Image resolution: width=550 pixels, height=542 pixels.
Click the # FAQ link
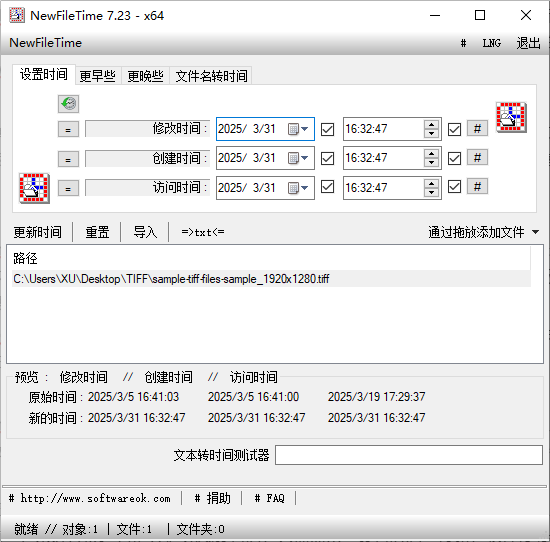pyautogui.click(x=269, y=498)
